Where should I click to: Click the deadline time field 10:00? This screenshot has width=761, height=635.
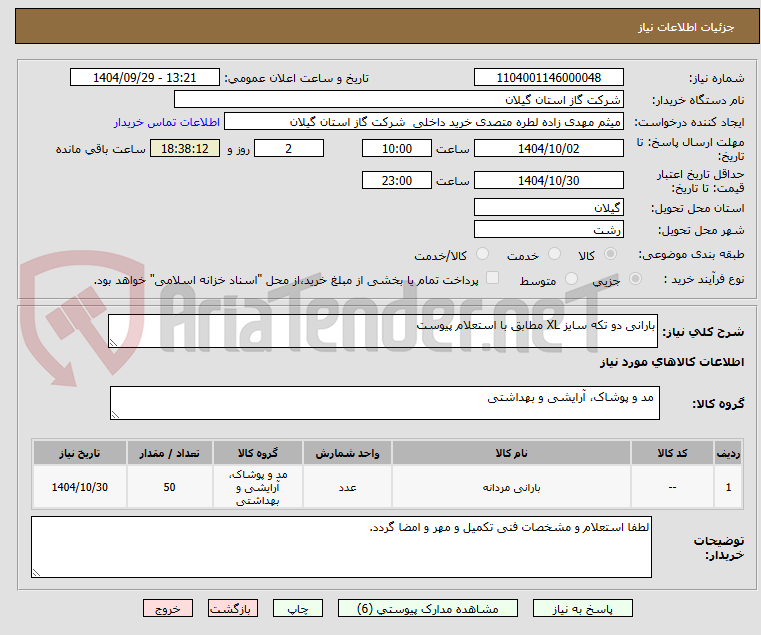(397, 149)
